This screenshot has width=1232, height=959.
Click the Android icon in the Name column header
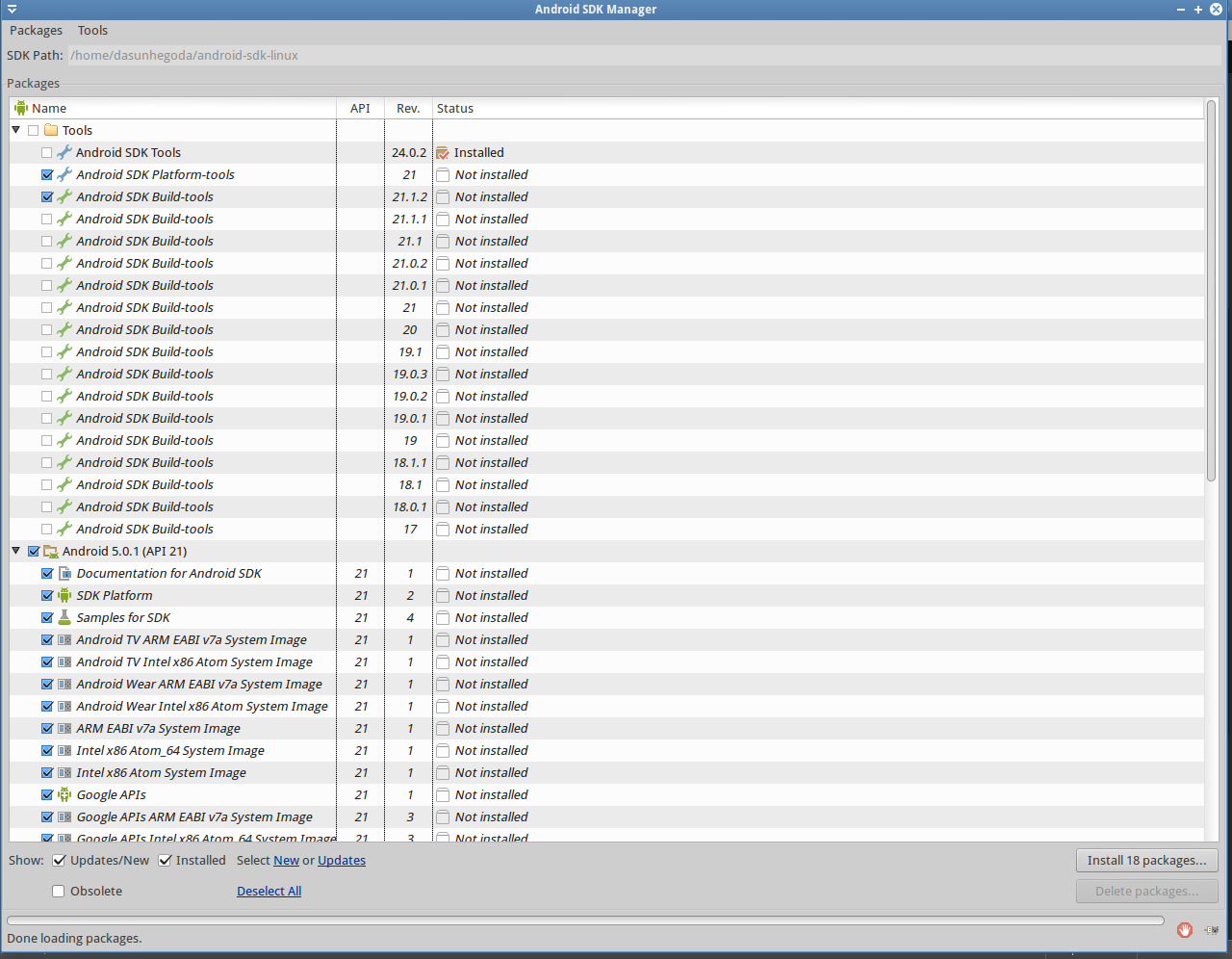(21, 108)
